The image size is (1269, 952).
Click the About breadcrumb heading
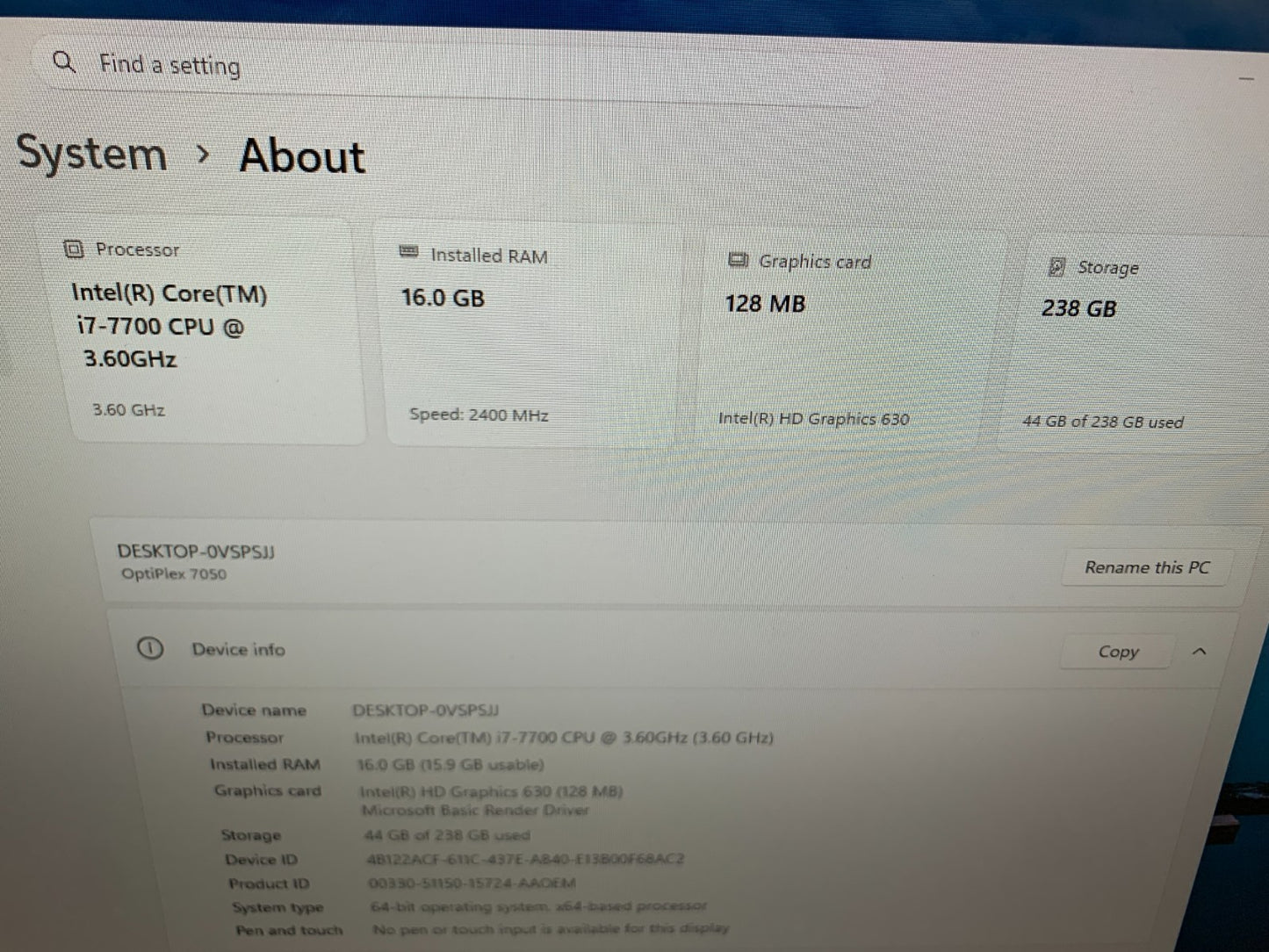[x=302, y=156]
